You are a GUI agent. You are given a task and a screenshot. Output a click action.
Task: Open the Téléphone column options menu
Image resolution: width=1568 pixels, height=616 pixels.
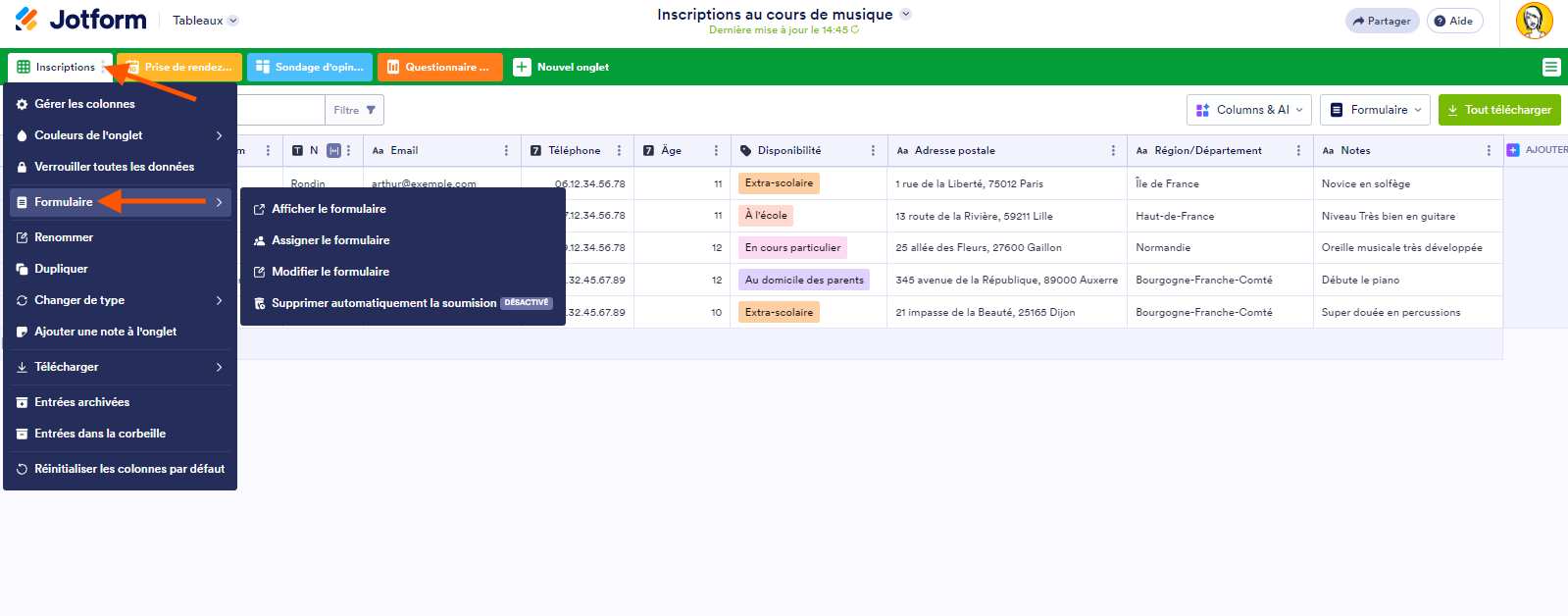[x=619, y=150]
